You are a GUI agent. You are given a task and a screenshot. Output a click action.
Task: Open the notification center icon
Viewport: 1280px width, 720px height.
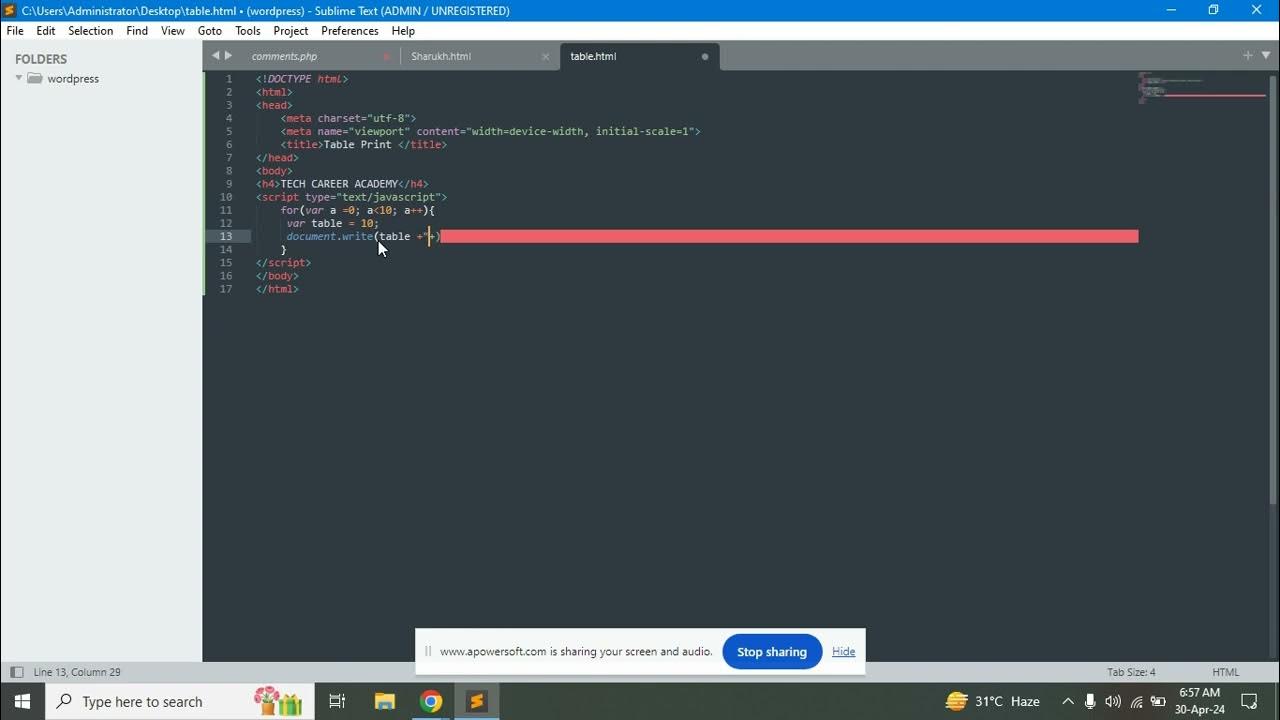1249,701
